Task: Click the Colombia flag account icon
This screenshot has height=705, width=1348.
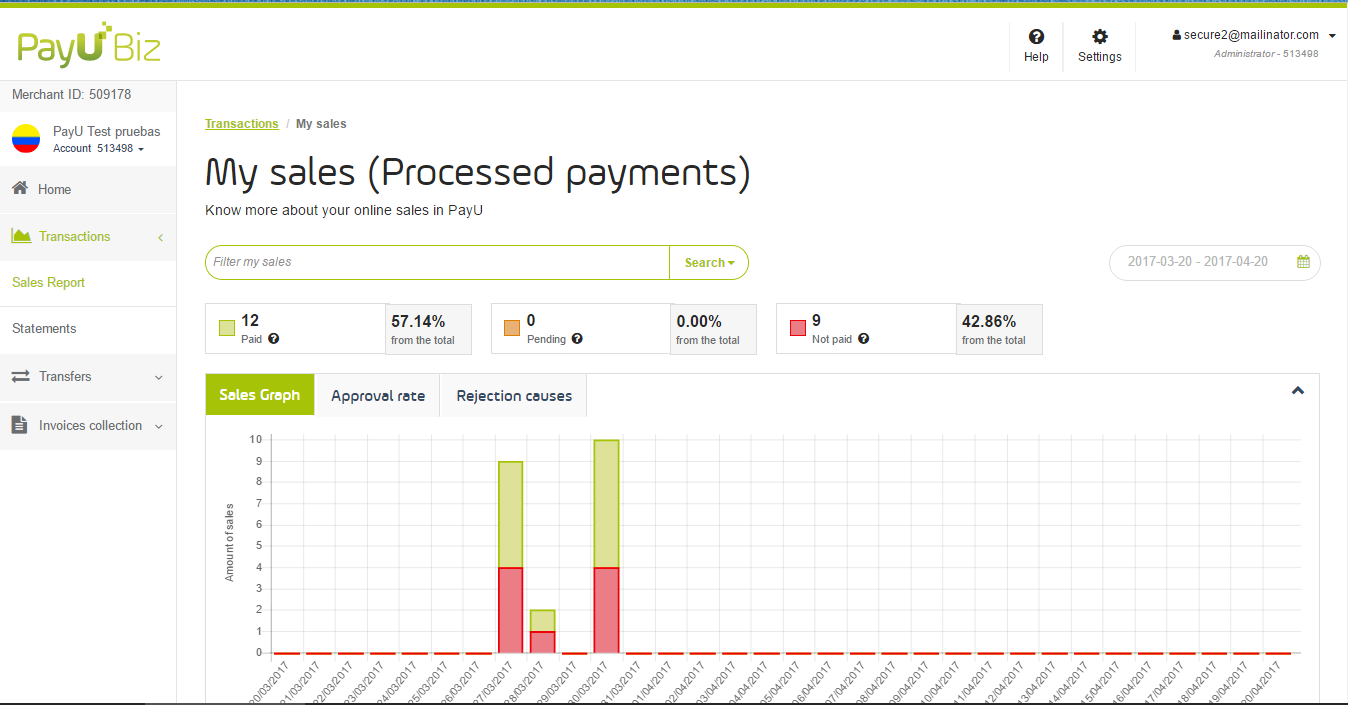Action: coord(26,139)
